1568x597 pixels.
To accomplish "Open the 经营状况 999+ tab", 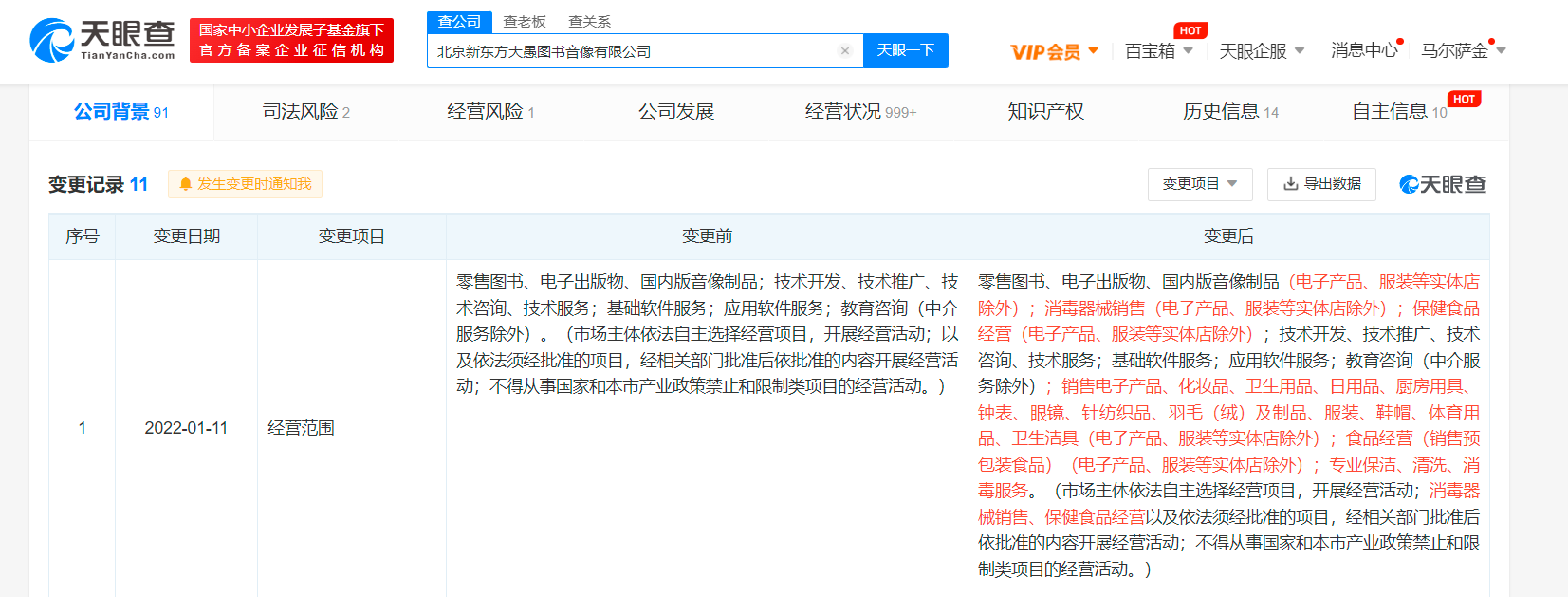I will pyautogui.click(x=860, y=112).
